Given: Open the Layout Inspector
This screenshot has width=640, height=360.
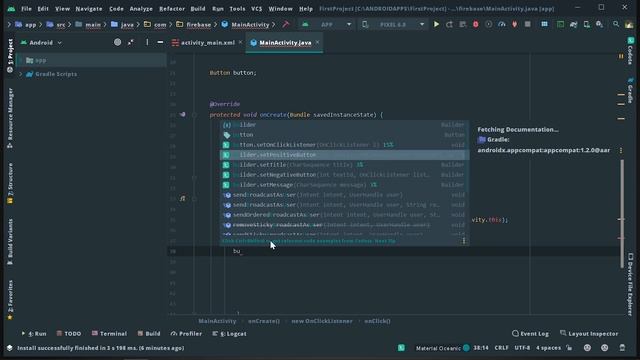Looking at the screenshot, I should click(x=589, y=333).
